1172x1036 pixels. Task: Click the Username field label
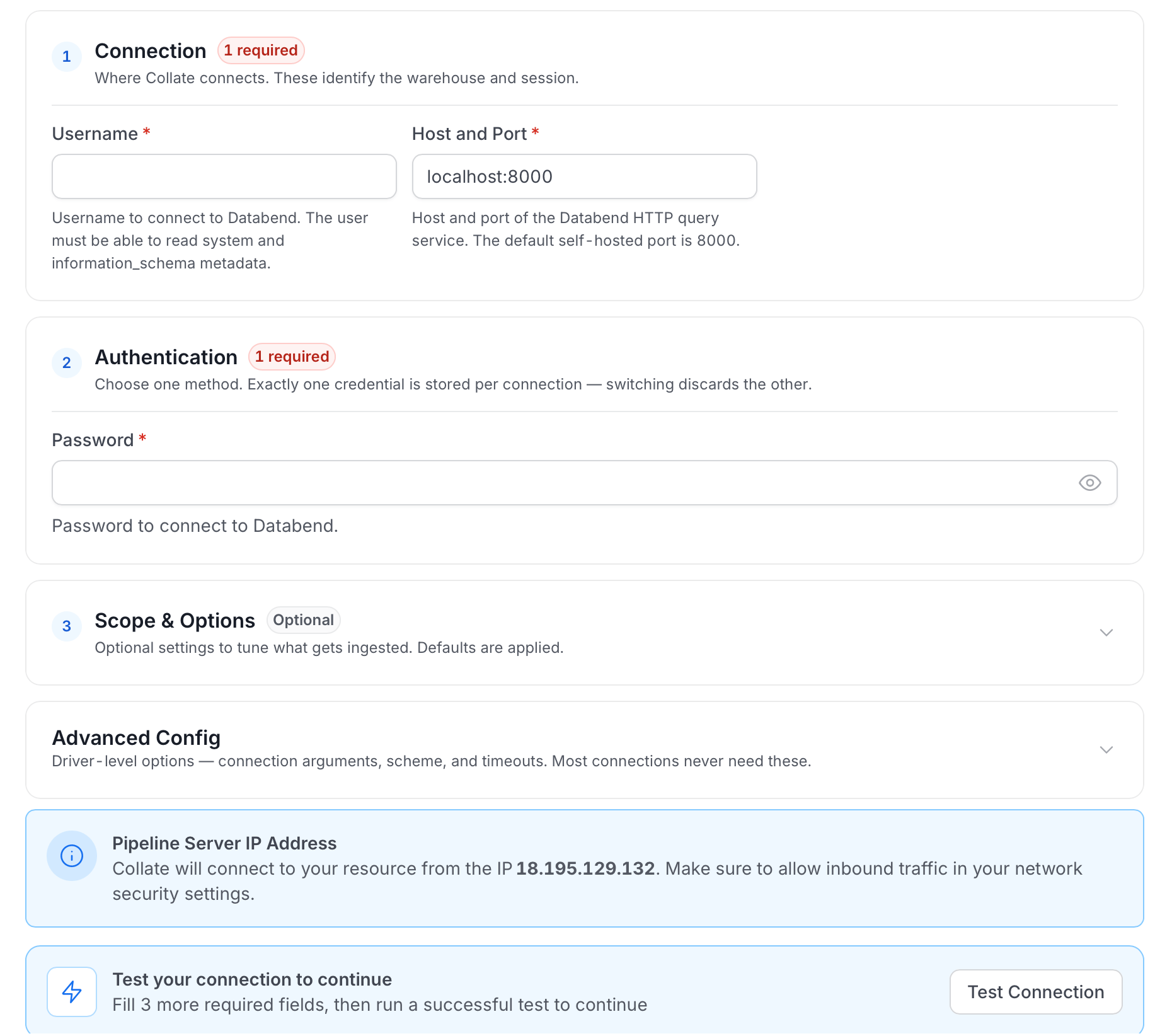click(95, 134)
